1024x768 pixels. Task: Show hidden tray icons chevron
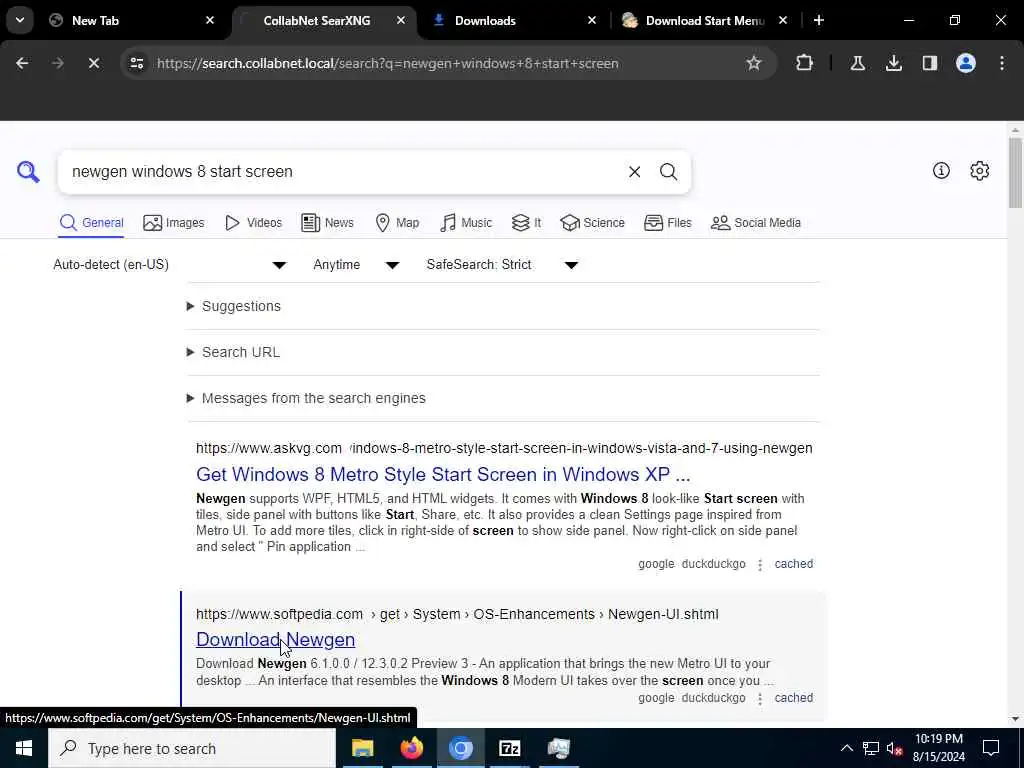(x=846, y=748)
